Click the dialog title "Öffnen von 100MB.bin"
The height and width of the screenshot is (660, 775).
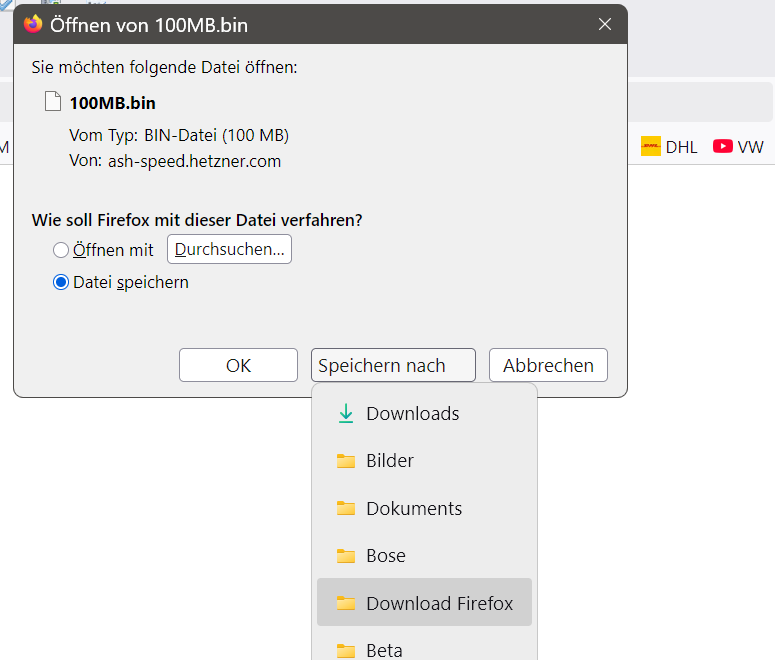(x=149, y=24)
